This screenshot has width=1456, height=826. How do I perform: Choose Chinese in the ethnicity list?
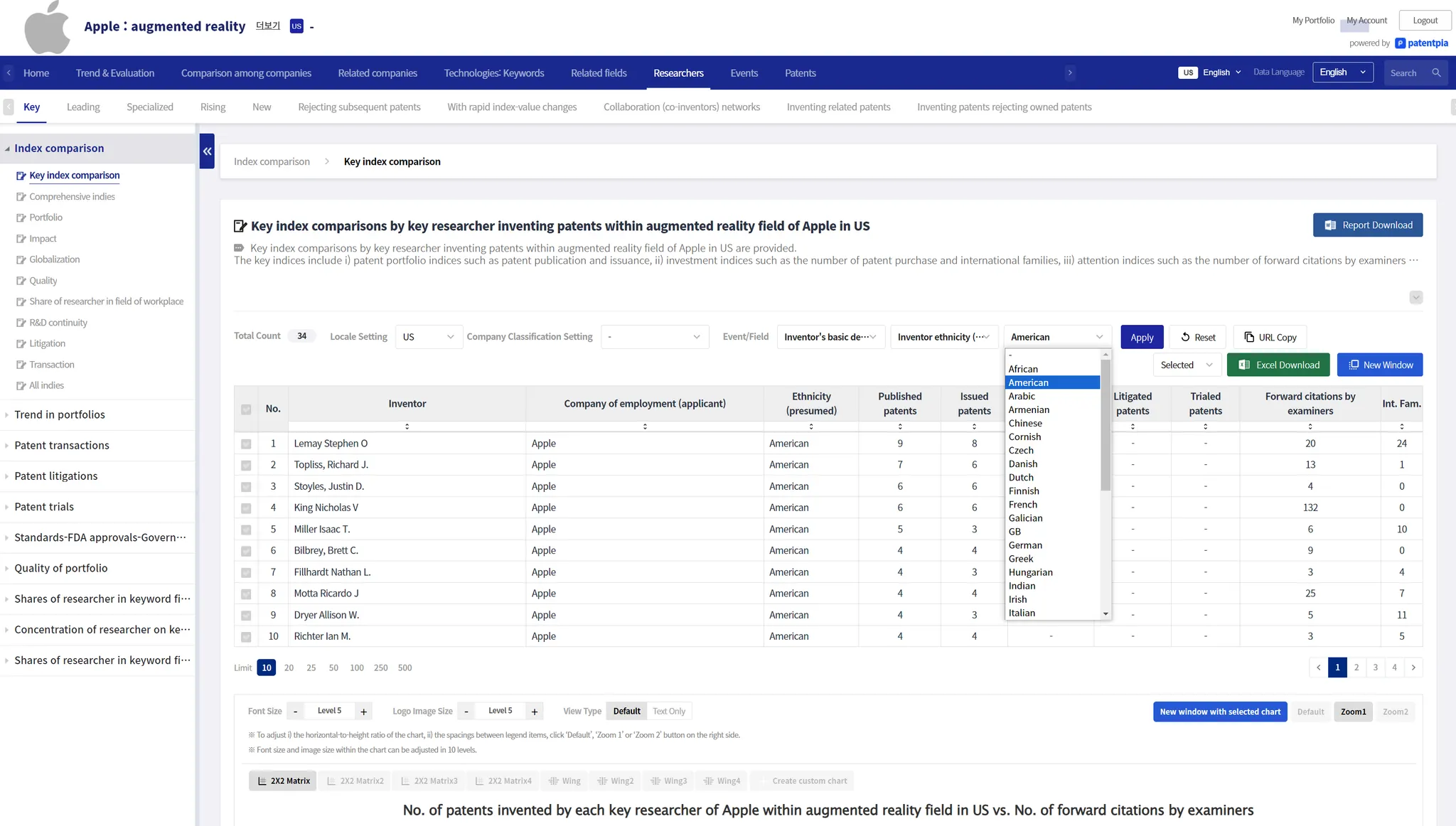click(1025, 423)
